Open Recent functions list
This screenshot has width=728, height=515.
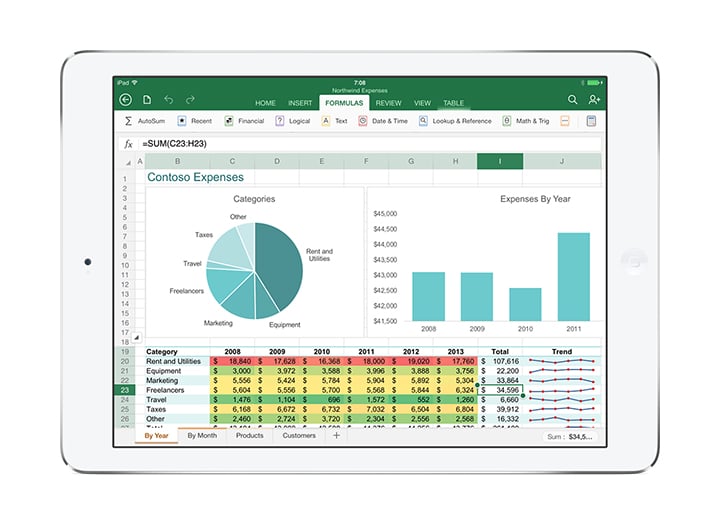pyautogui.click(x=195, y=121)
